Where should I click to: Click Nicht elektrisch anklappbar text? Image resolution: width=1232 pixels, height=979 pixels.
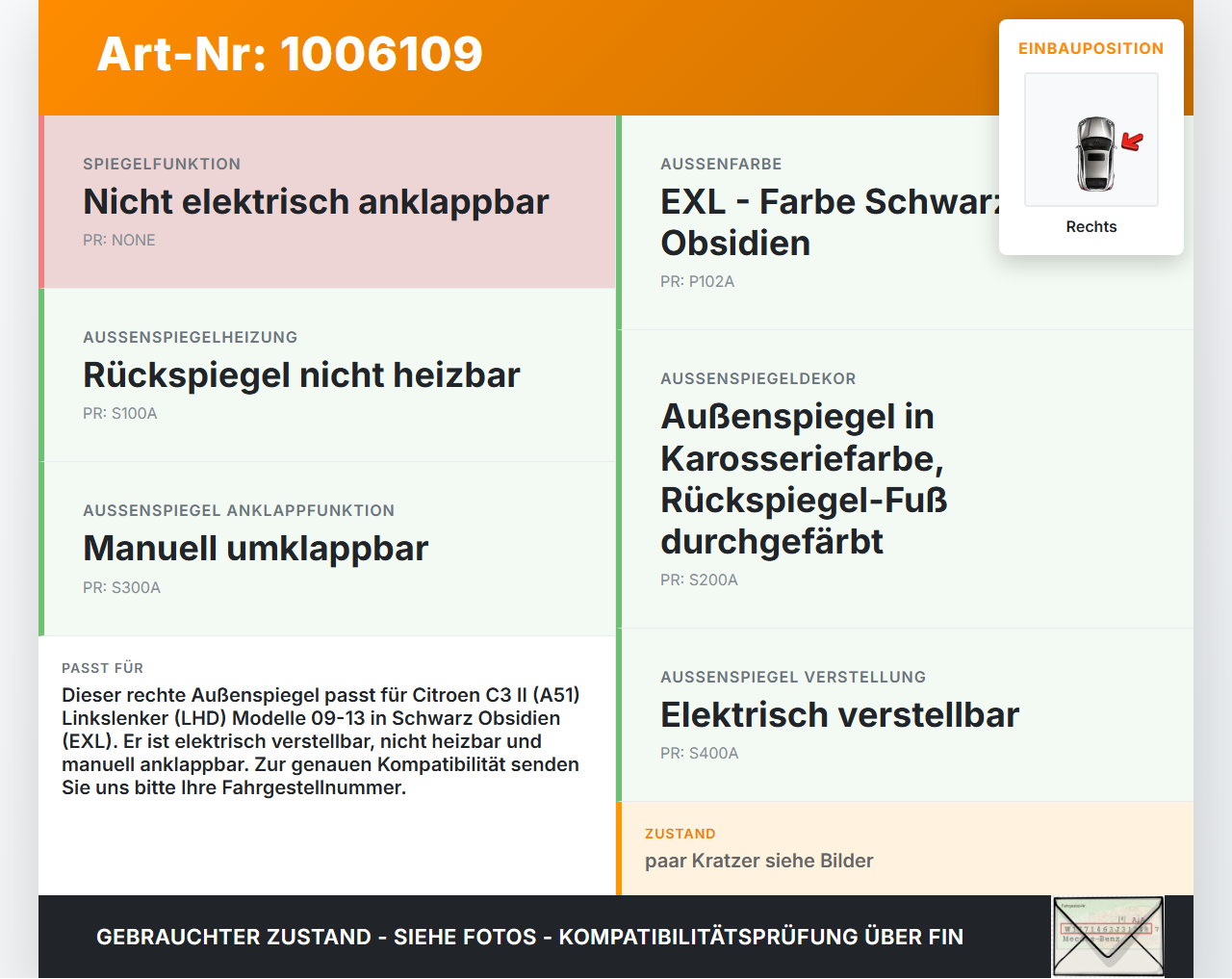[x=316, y=201]
